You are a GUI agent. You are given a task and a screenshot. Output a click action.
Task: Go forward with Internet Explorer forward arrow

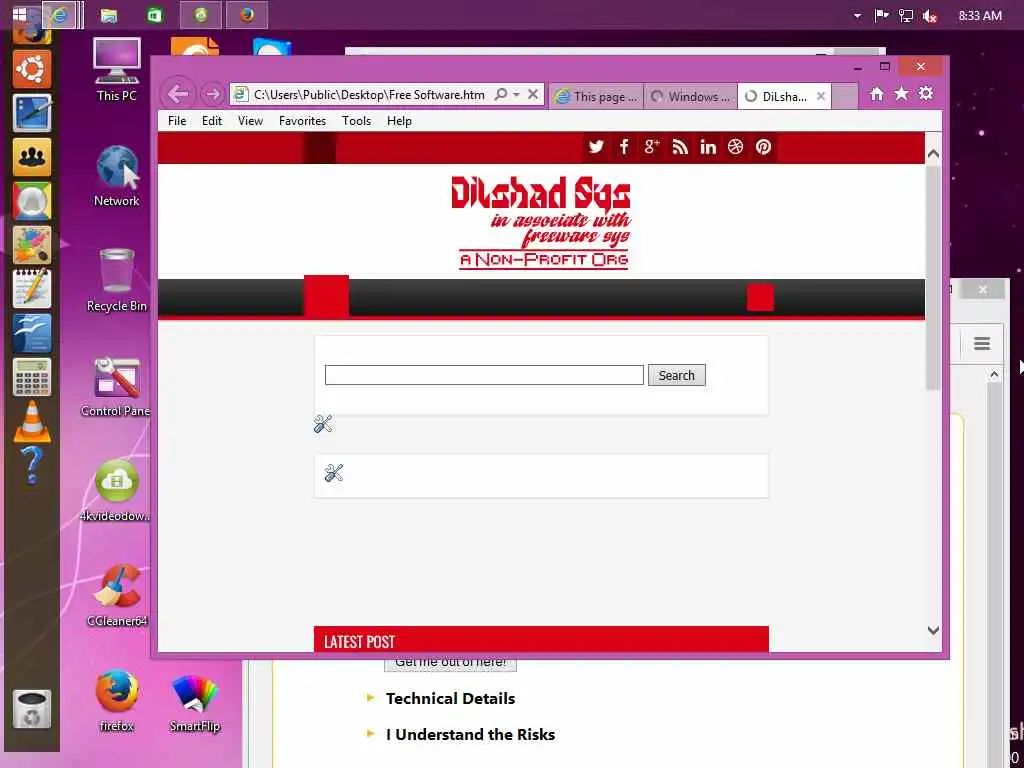(212, 95)
